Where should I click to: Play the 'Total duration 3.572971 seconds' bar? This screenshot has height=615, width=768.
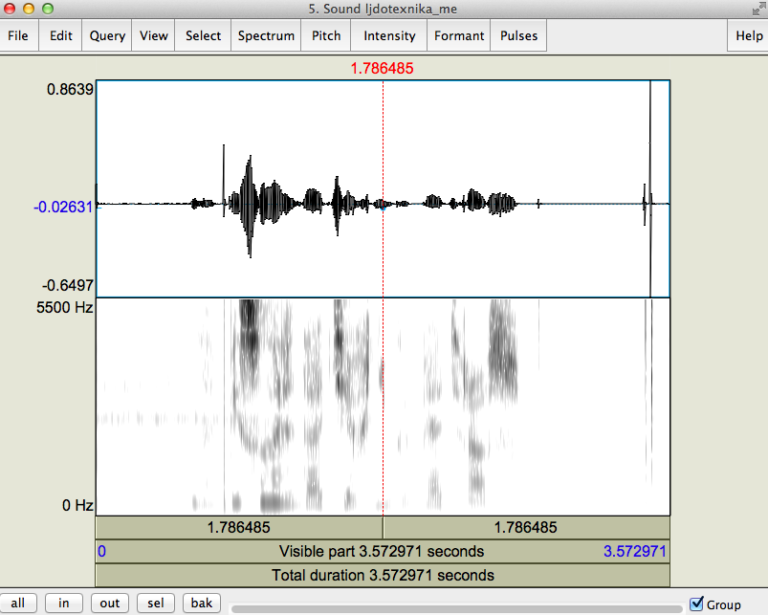pos(382,575)
